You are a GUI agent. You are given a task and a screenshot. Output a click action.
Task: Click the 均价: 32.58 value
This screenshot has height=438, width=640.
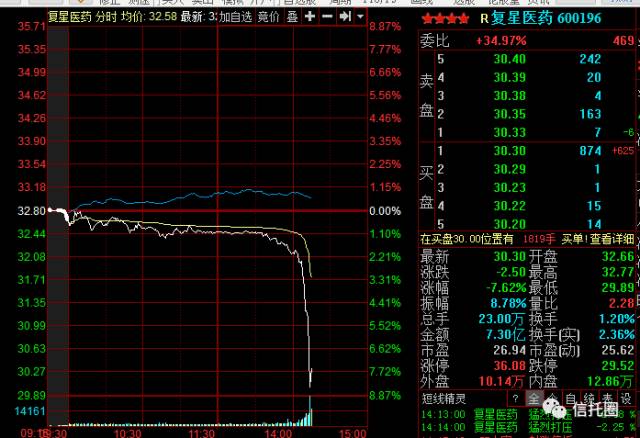pos(149,17)
